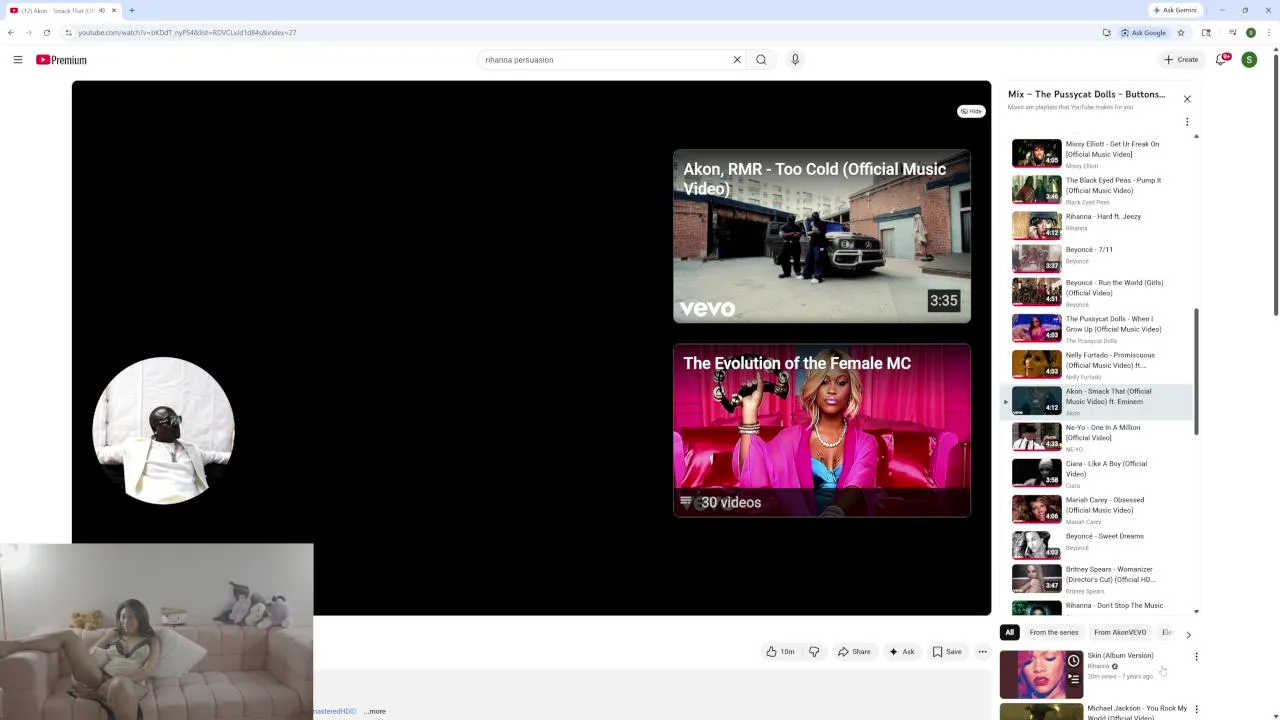Open The Evolution of the Female MC playlist

[822, 431]
